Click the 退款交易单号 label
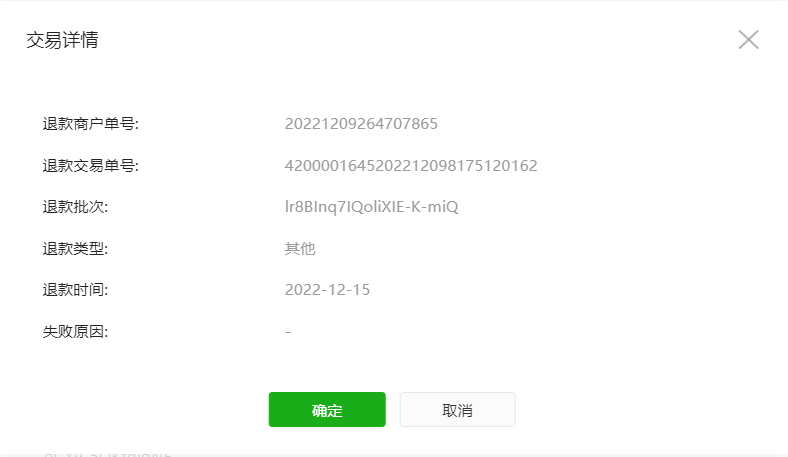The height and width of the screenshot is (457, 788). (90, 165)
